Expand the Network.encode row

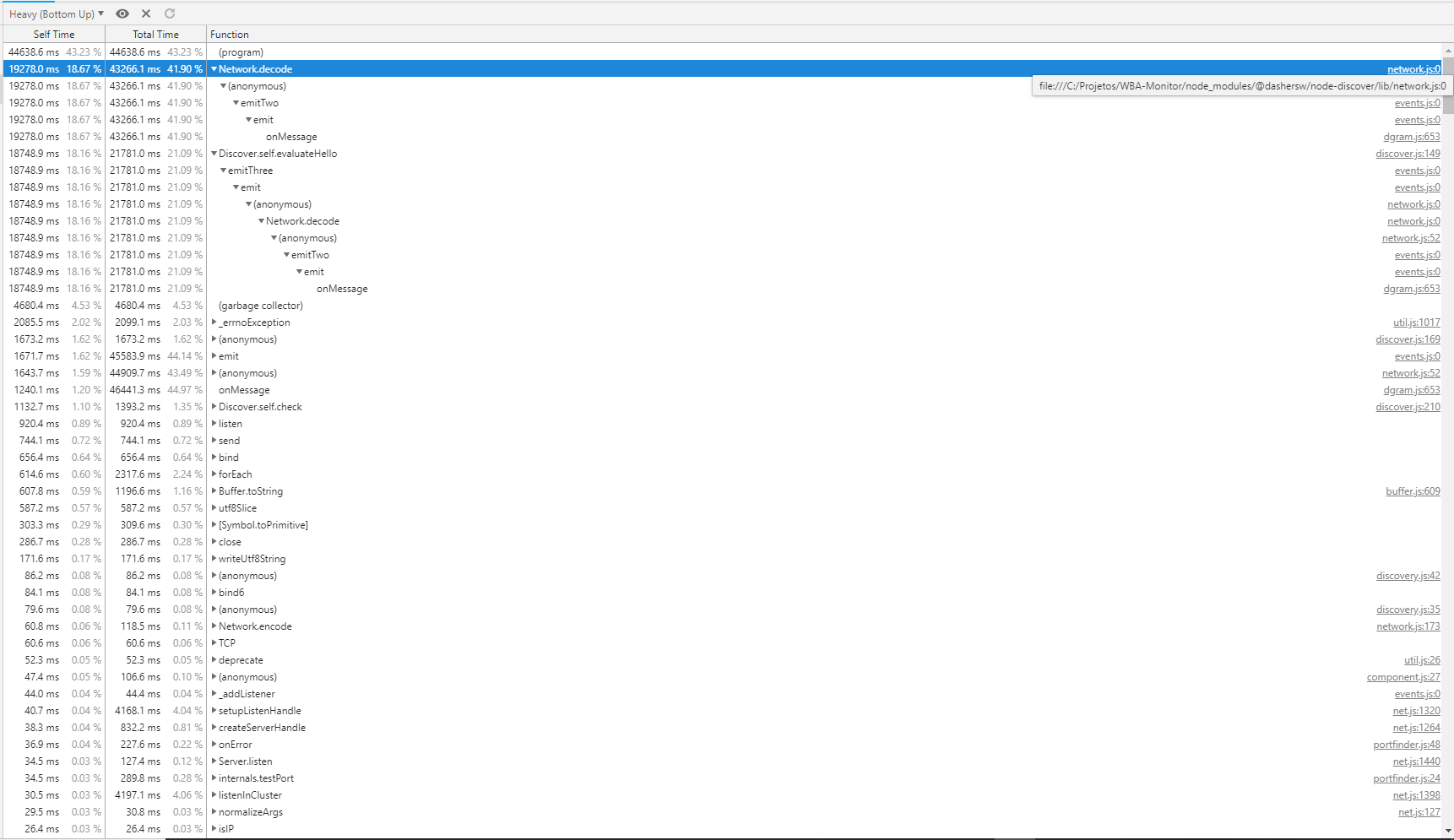coord(214,626)
